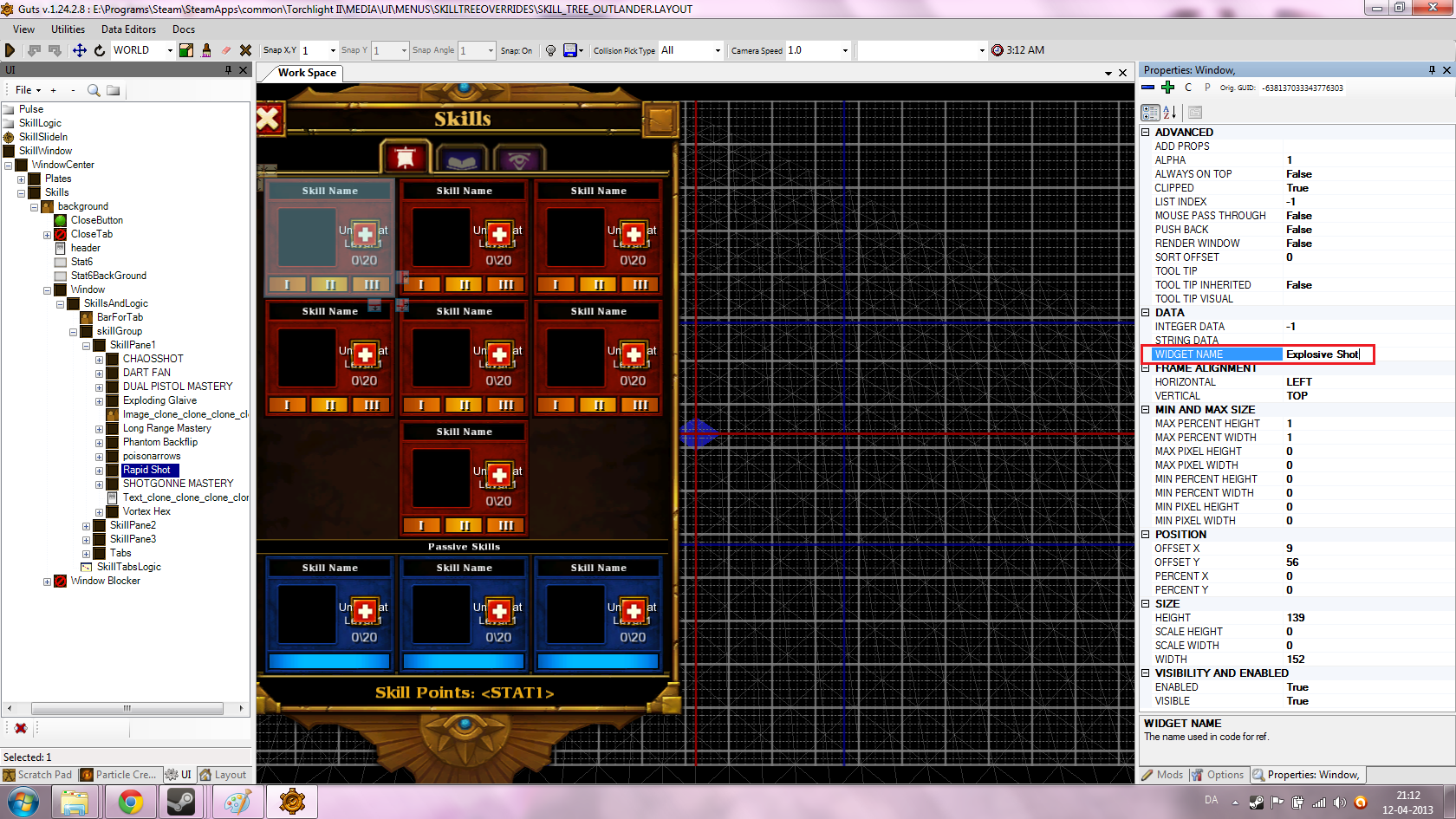Click the blue minus icon in Properties
The width and height of the screenshot is (1456, 819).
(1148, 88)
